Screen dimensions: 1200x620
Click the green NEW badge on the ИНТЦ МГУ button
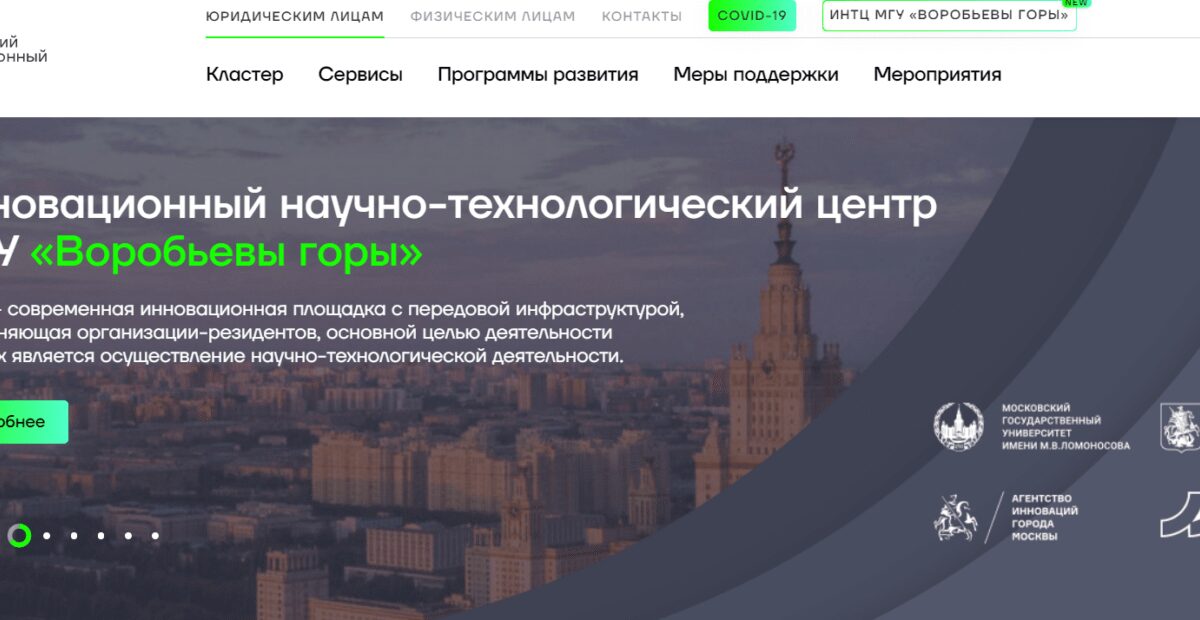click(x=1075, y=3)
